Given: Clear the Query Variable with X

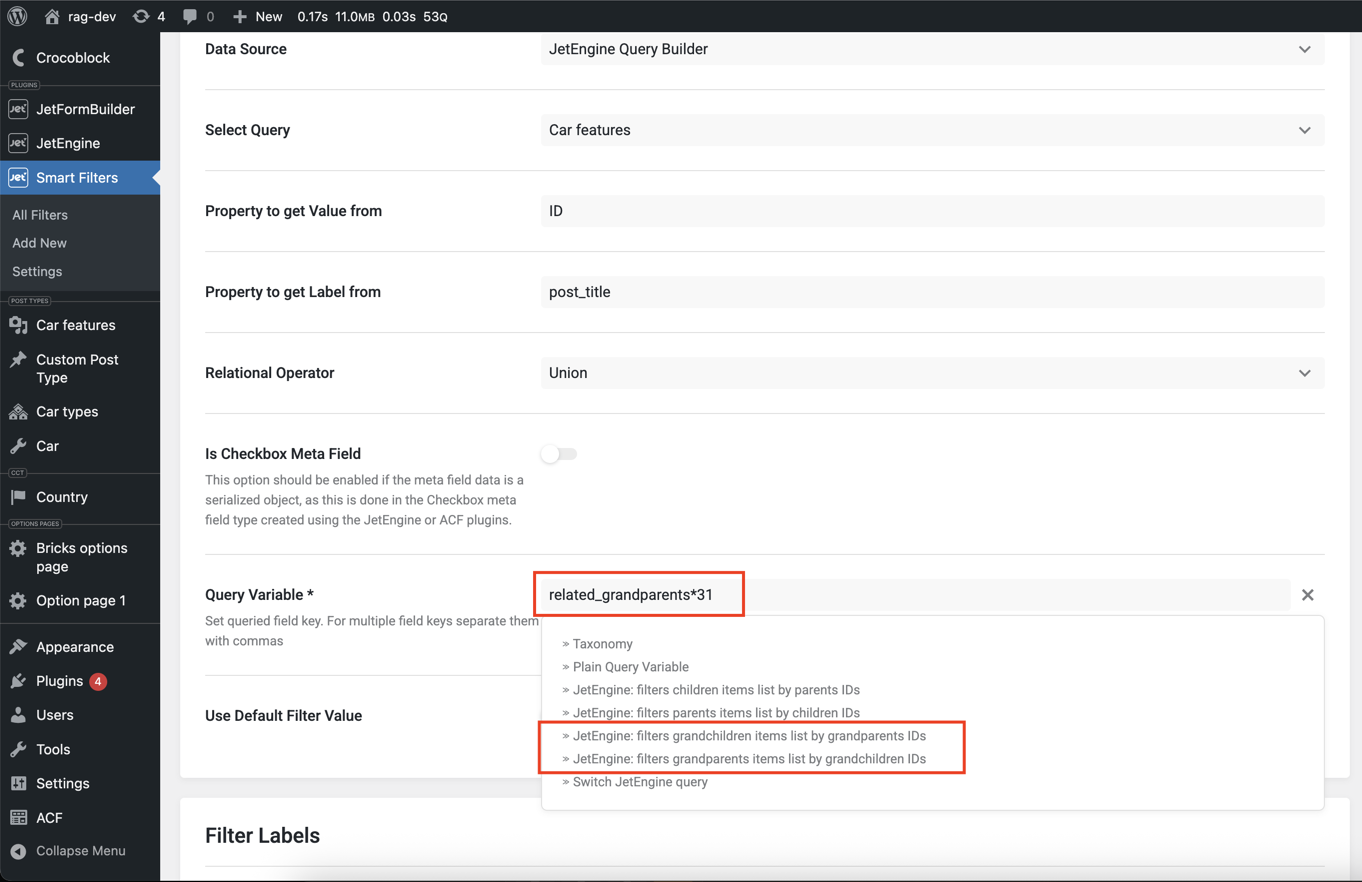Looking at the screenshot, I should click(x=1307, y=595).
